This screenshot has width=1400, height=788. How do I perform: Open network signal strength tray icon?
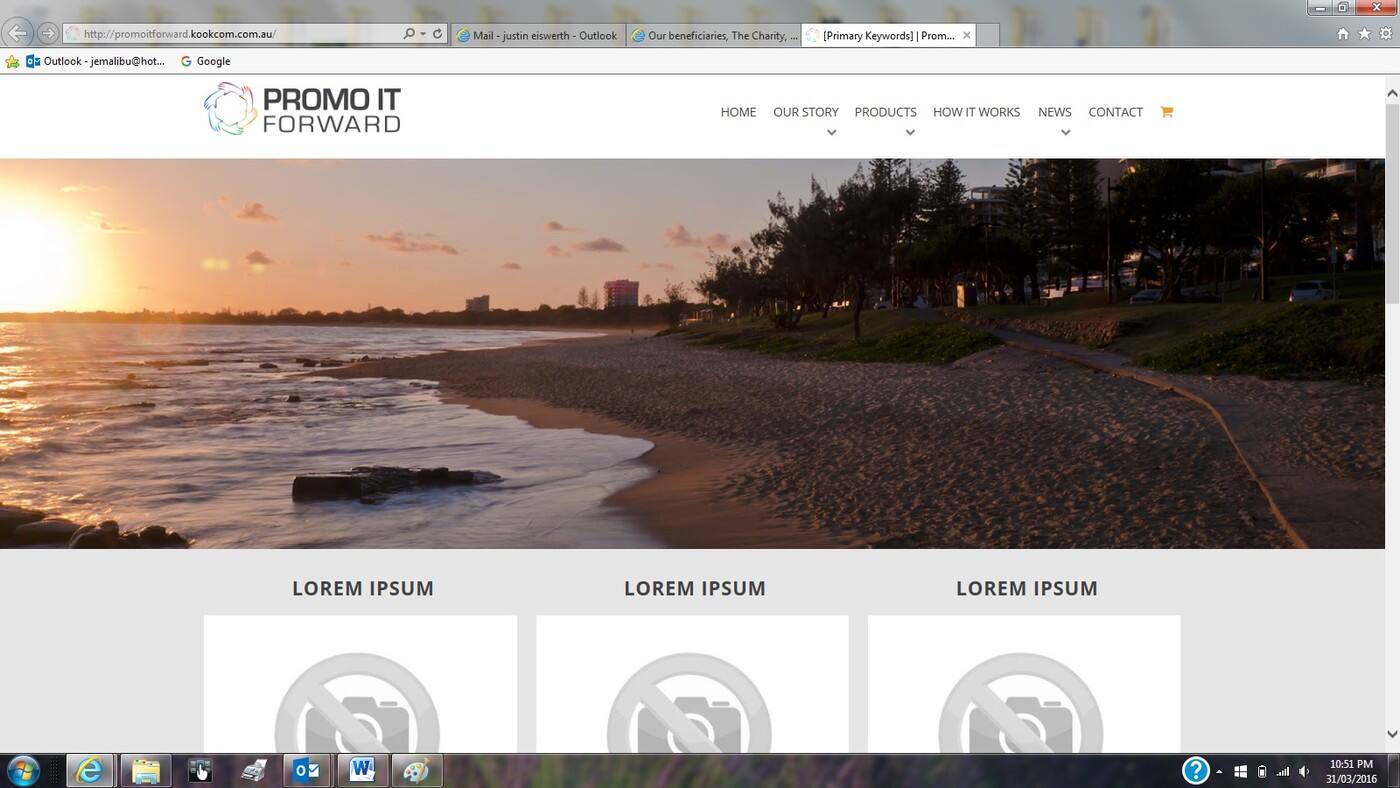pos(1283,771)
